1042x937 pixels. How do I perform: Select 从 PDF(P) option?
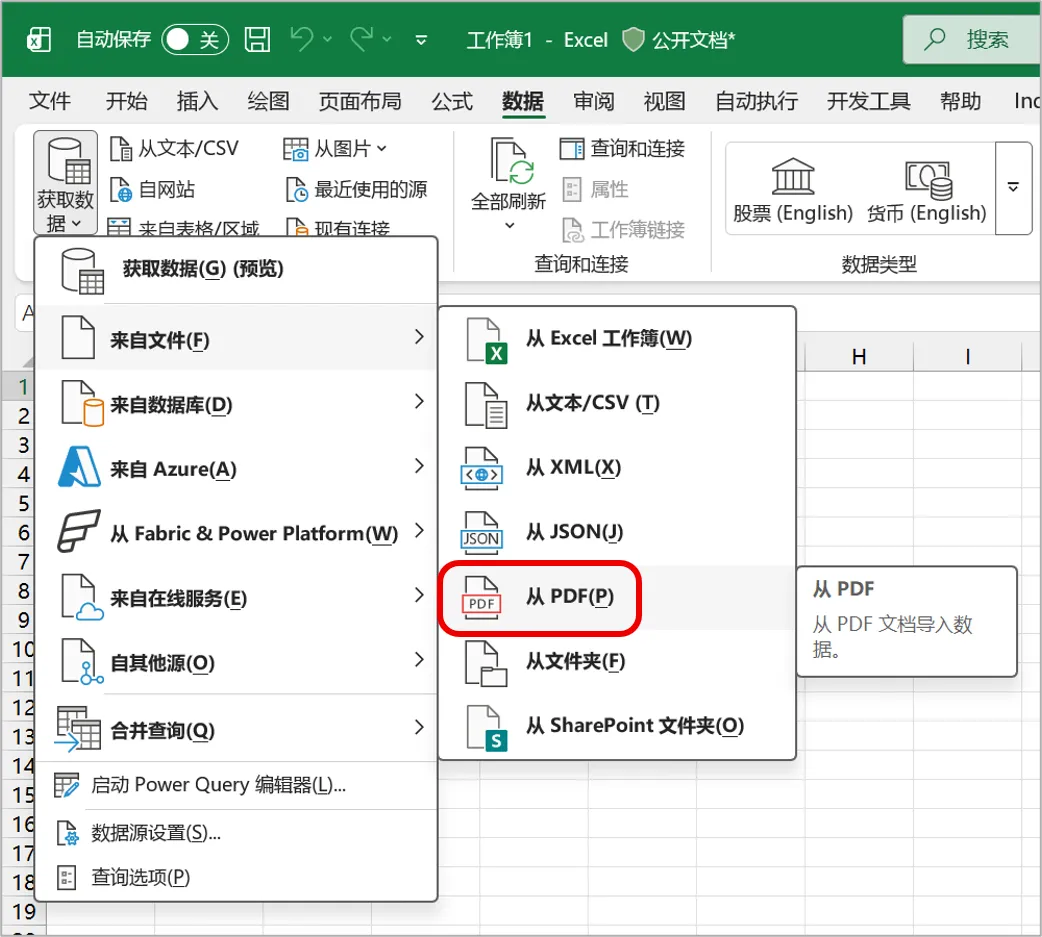coord(617,597)
